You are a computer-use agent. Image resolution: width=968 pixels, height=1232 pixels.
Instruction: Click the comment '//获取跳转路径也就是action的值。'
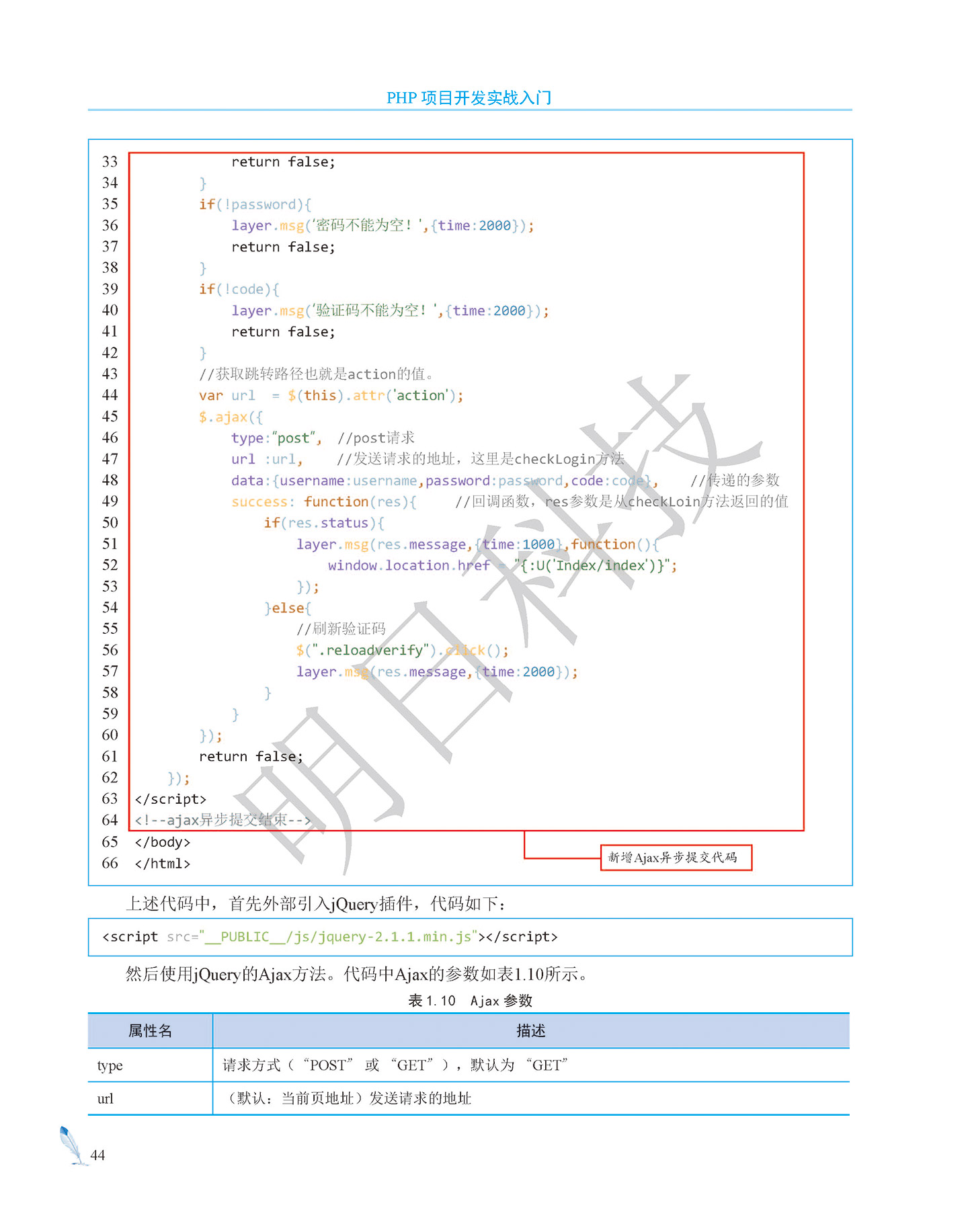[317, 374]
